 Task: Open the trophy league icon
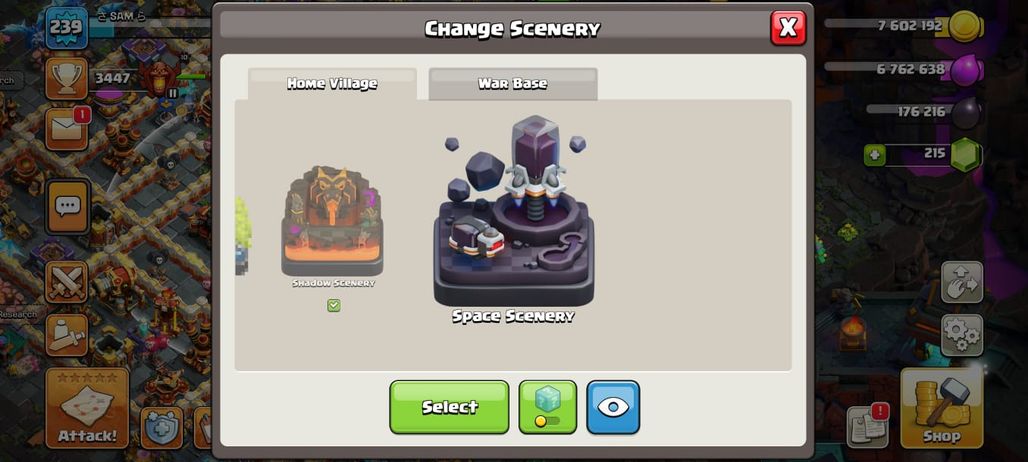67,79
